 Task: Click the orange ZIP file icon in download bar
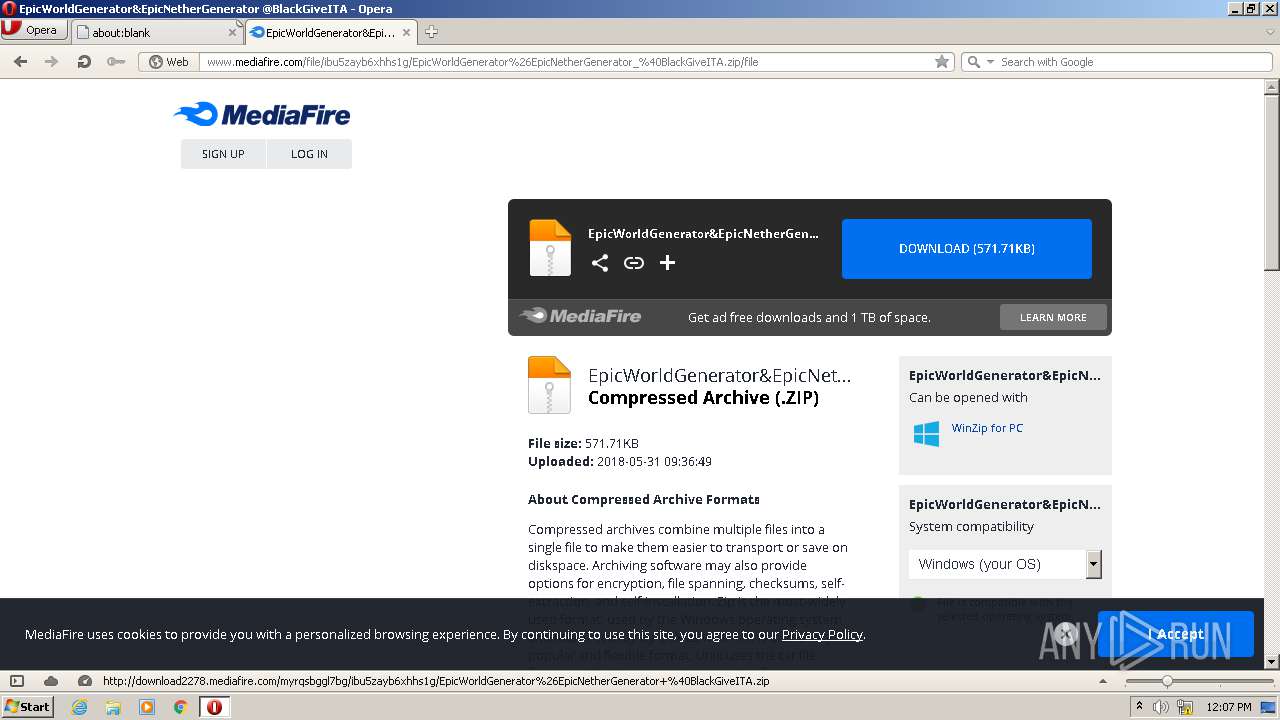click(x=550, y=248)
